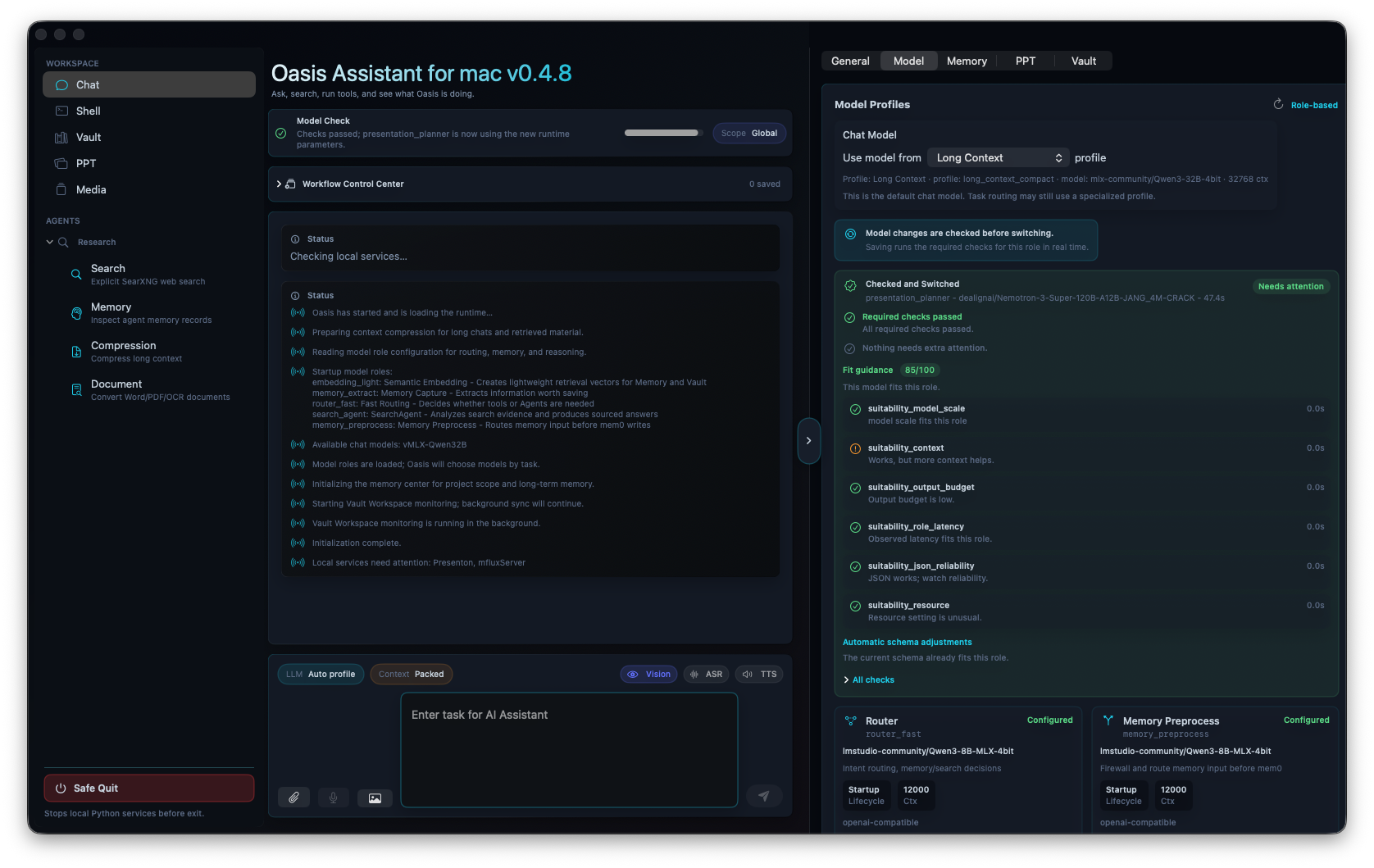The image size is (1374, 868).
Task: Click the Role-based link
Action: [x=1314, y=105]
